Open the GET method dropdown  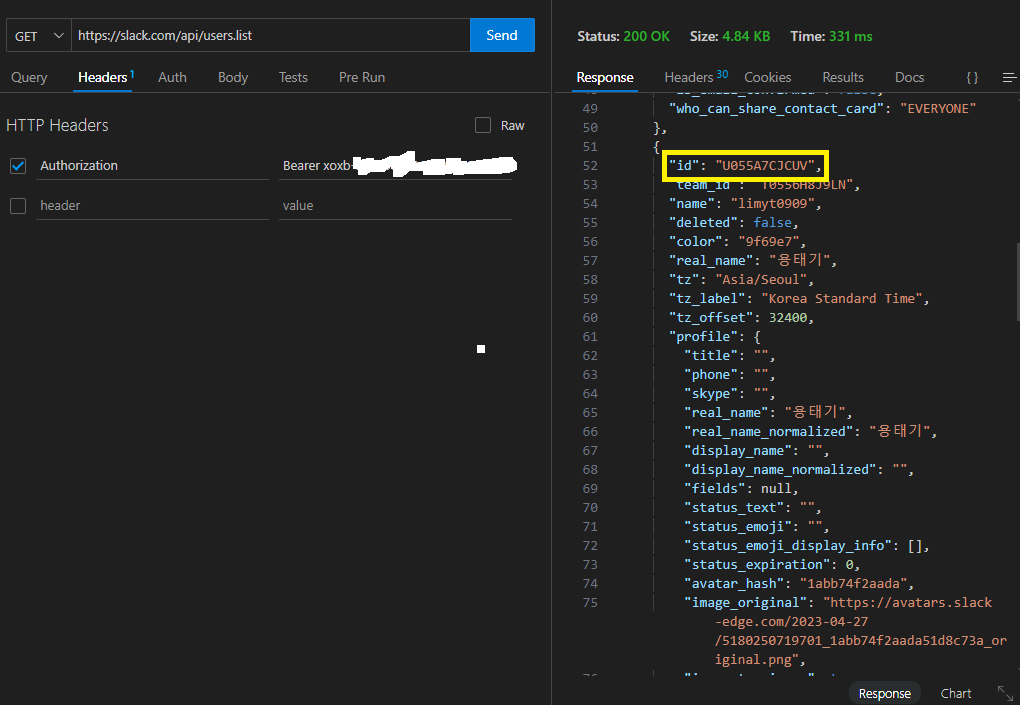point(38,36)
